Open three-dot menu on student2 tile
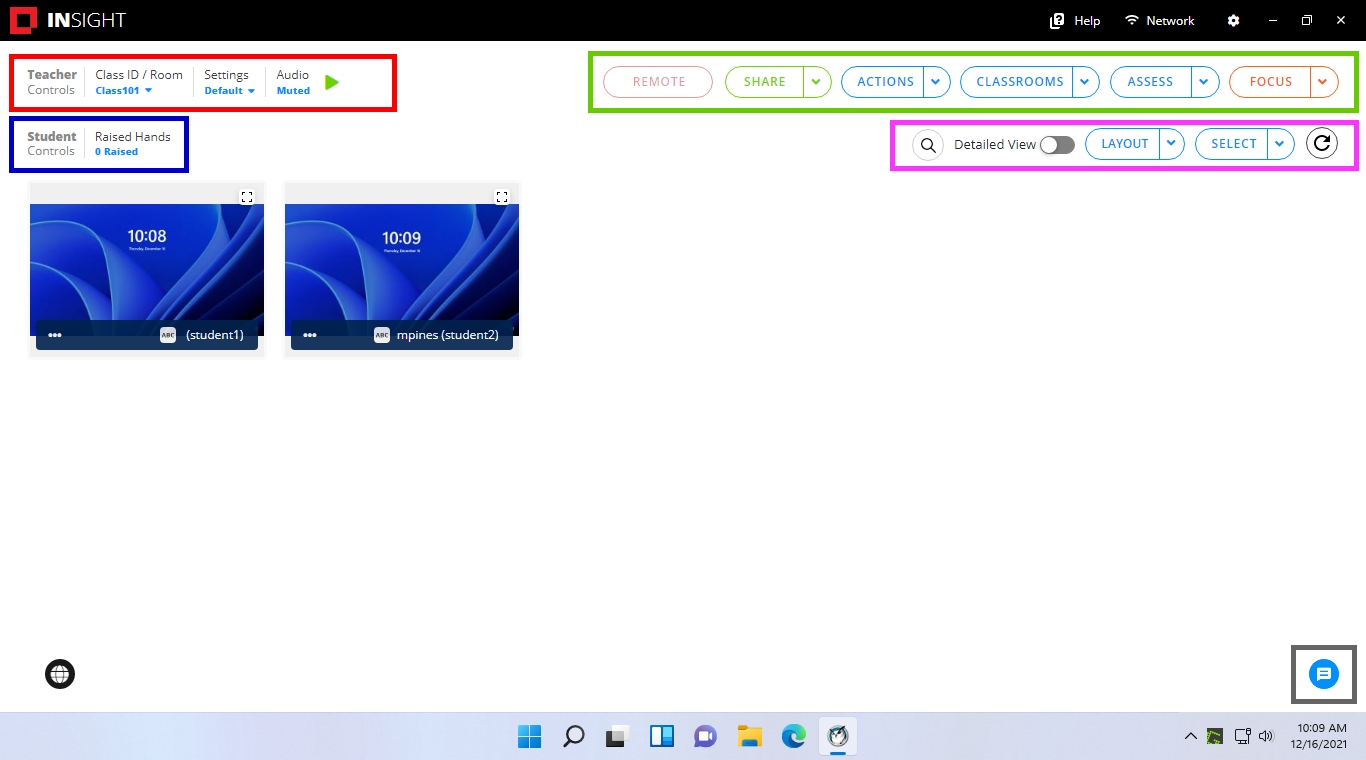The image size is (1366, 760). point(310,336)
